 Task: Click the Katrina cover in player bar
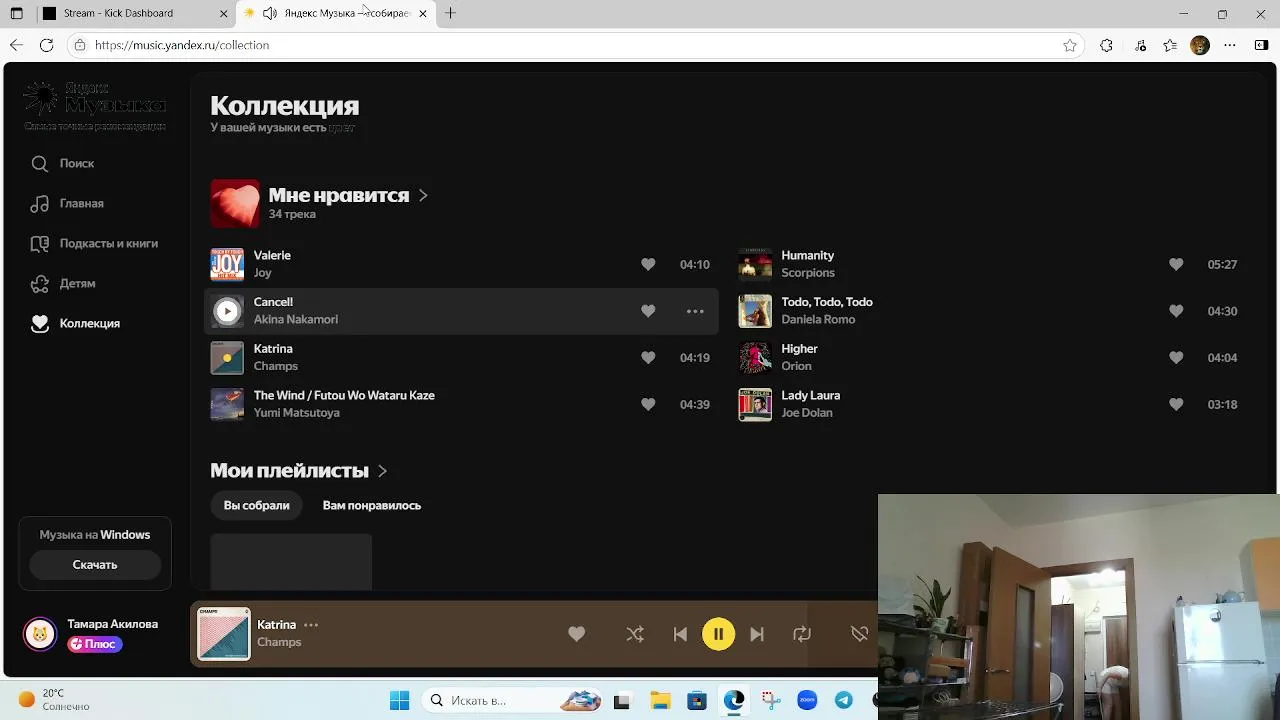[224, 634]
